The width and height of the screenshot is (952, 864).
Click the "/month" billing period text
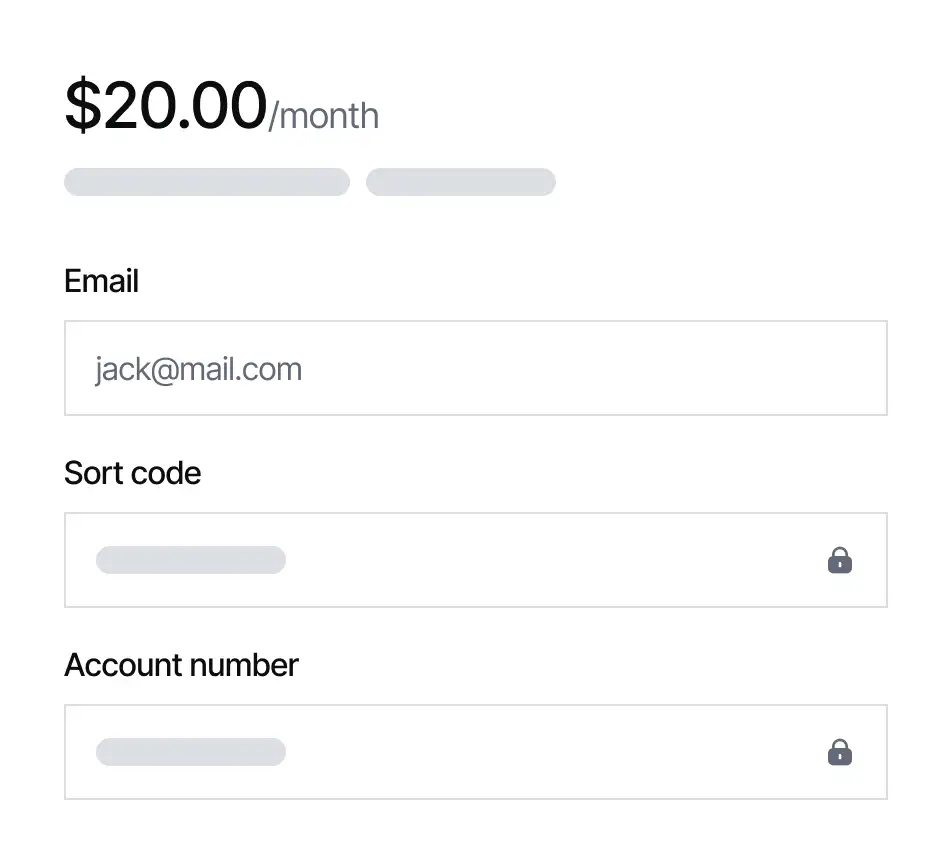[x=324, y=116]
